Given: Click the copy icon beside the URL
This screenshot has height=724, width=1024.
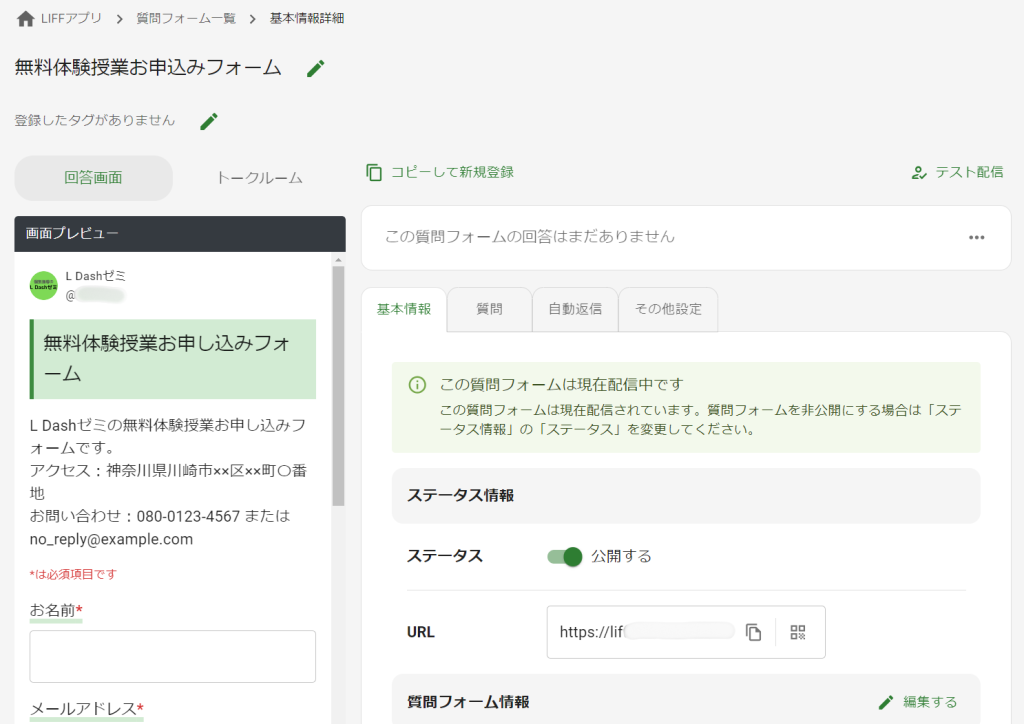Looking at the screenshot, I should click(754, 631).
